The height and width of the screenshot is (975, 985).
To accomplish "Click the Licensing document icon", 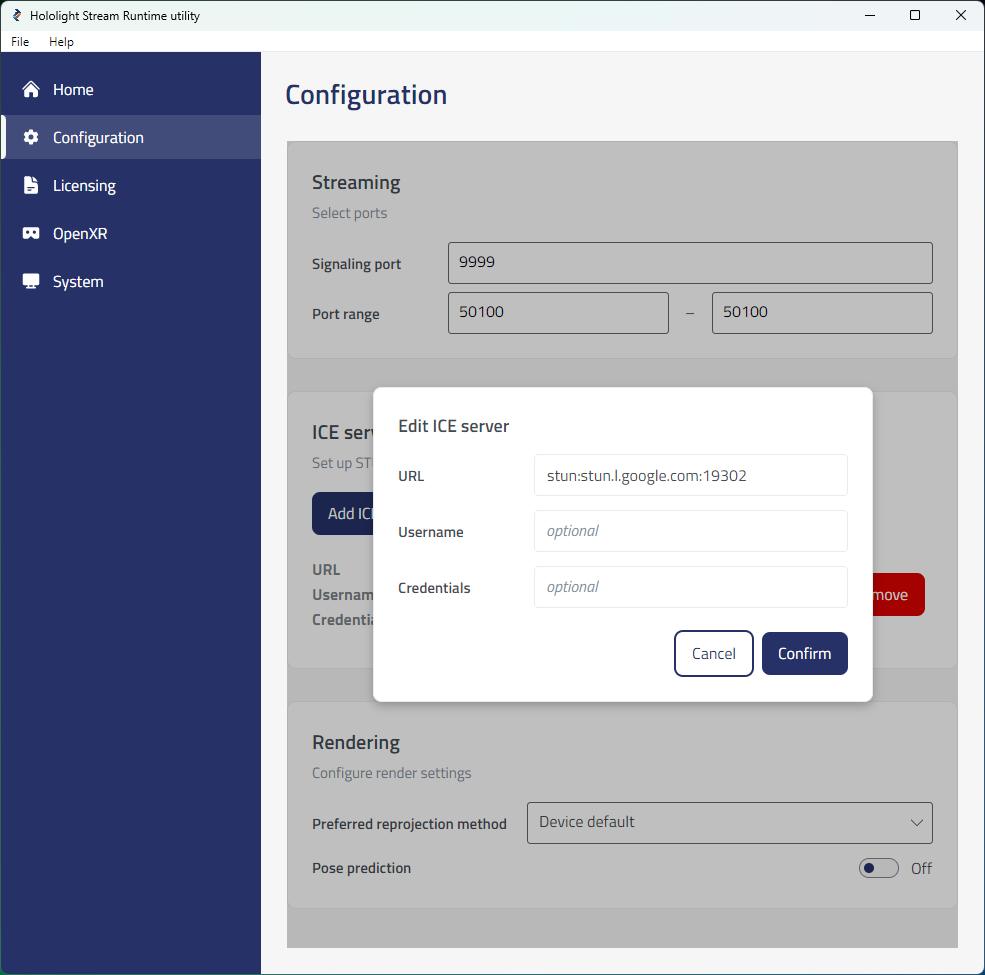I will tap(31, 185).
